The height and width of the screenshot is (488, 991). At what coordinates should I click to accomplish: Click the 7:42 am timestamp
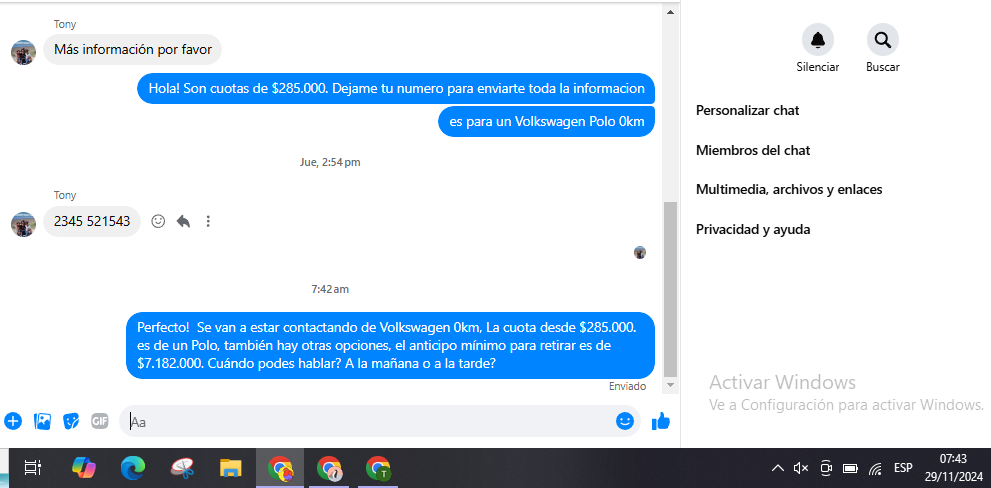330,290
